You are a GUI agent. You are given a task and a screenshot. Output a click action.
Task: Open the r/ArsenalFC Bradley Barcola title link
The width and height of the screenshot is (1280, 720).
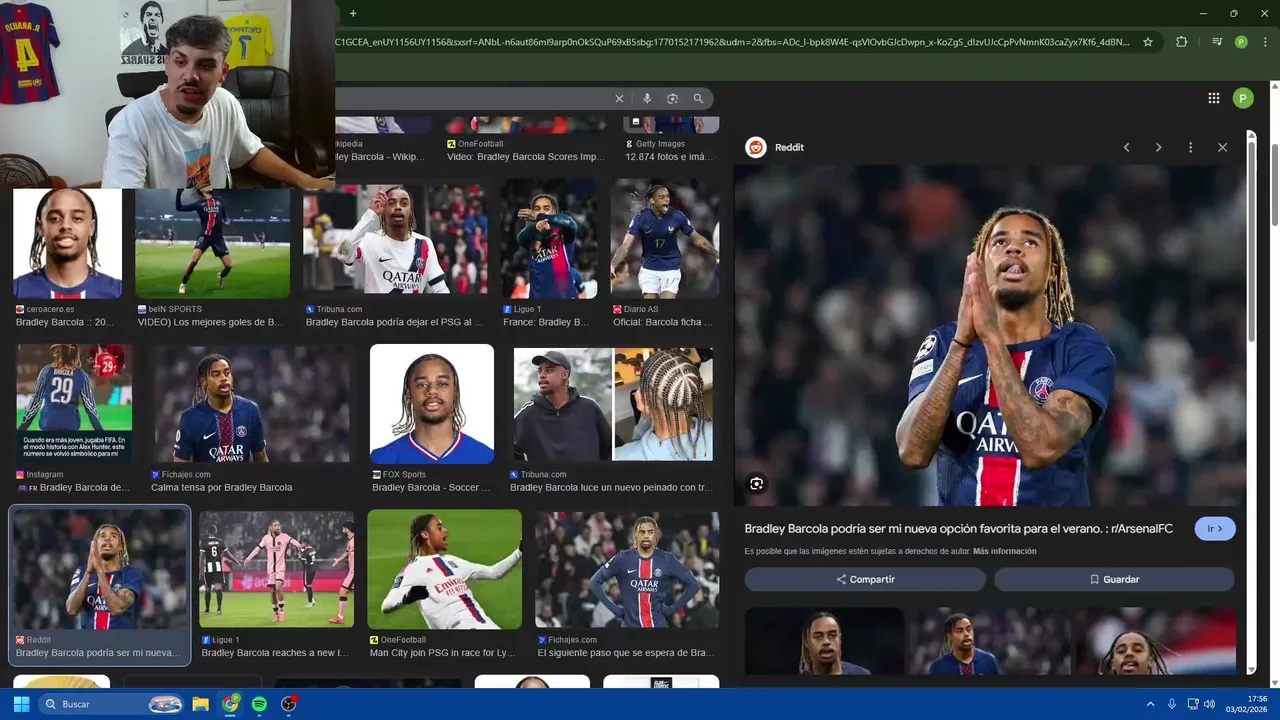point(958,528)
